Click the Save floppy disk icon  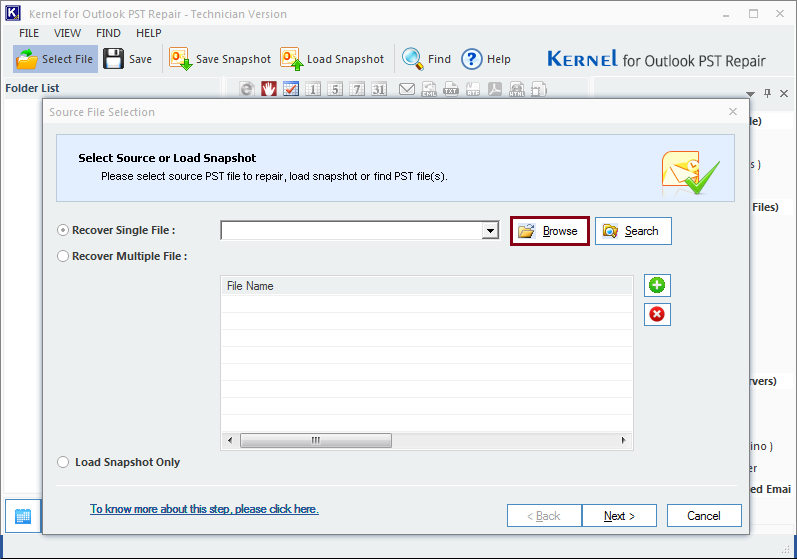pyautogui.click(x=113, y=59)
